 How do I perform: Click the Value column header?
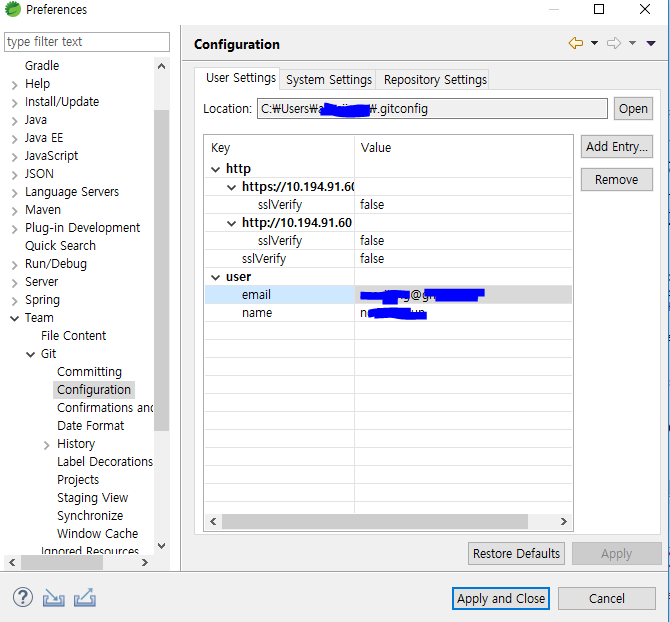pyautogui.click(x=464, y=148)
